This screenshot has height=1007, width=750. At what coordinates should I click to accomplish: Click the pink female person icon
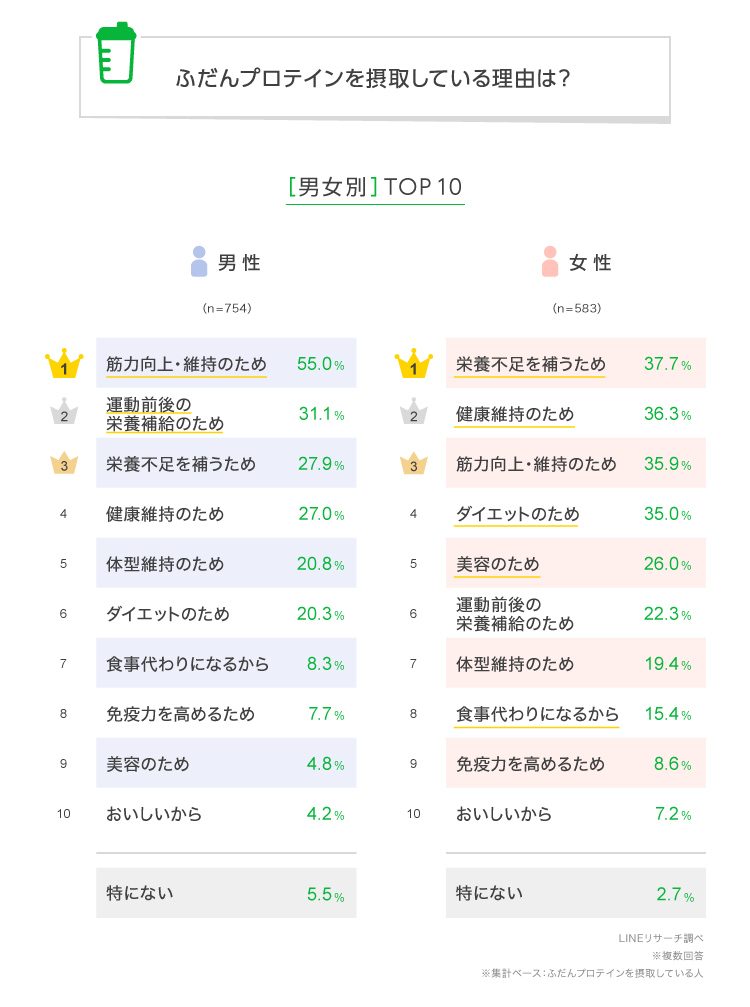coord(549,262)
